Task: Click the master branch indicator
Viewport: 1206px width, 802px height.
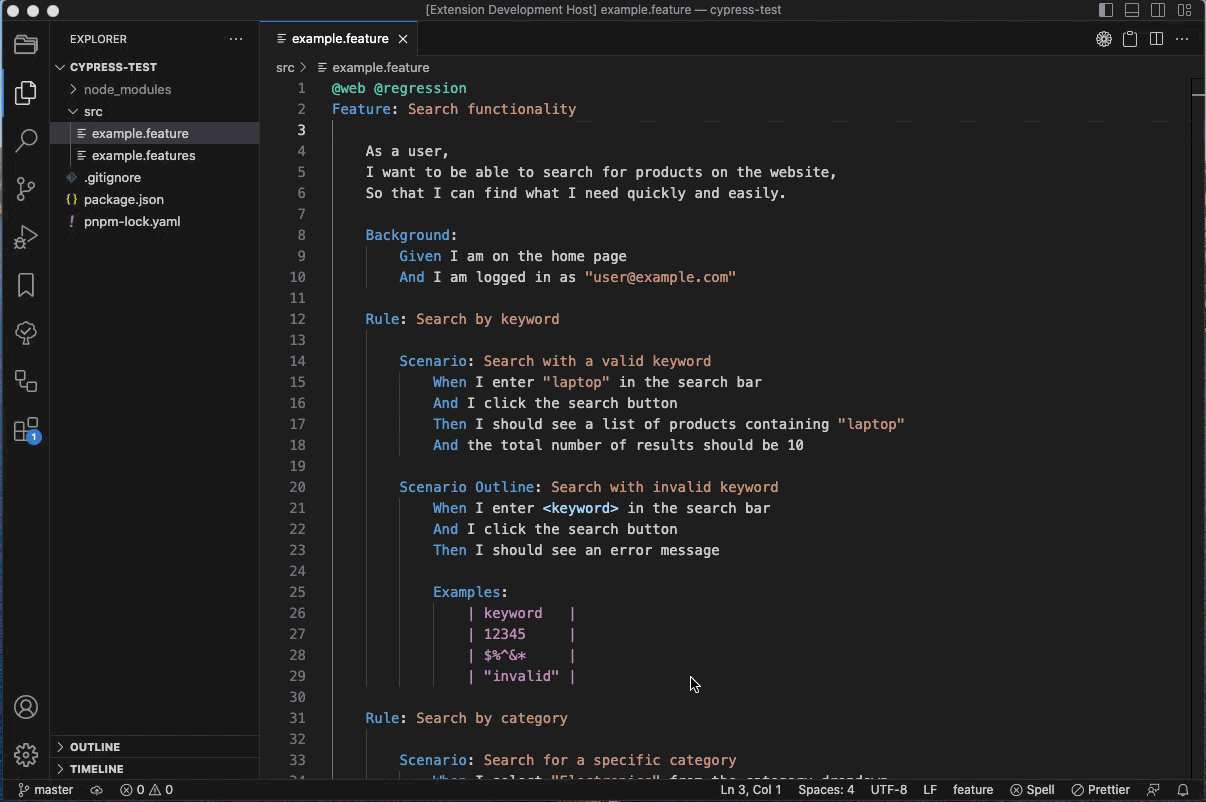Action: coord(45,790)
